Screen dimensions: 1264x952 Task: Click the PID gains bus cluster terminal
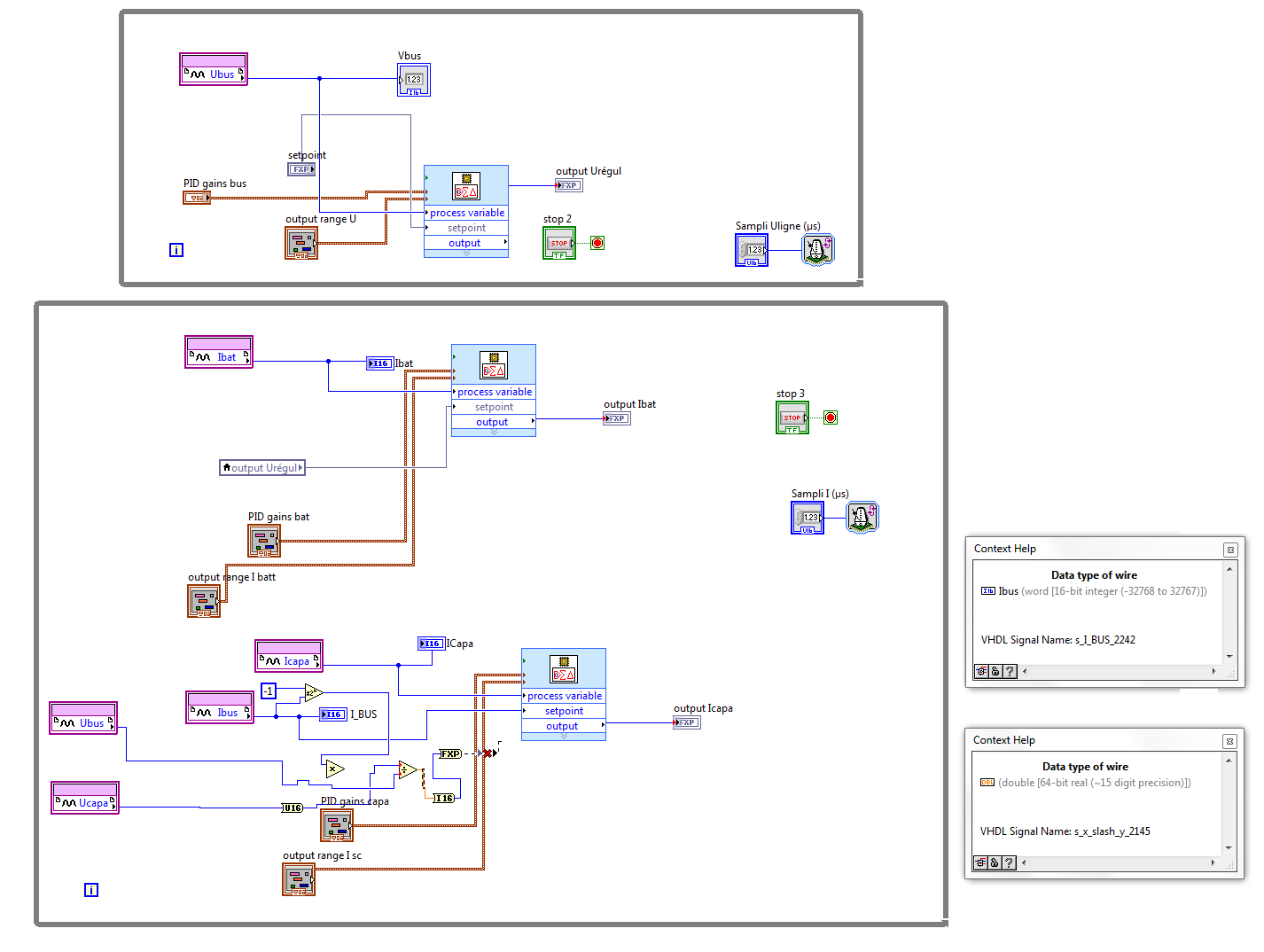[x=197, y=198]
